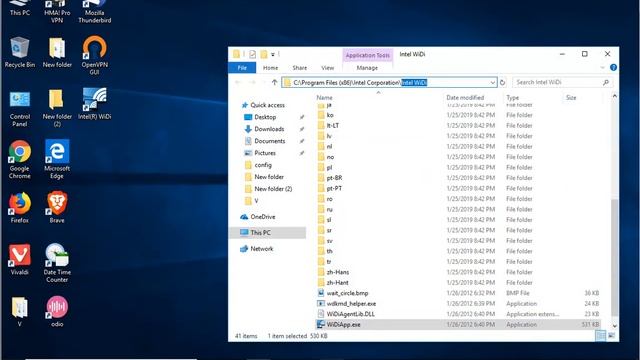This screenshot has height=360, width=640.
Task: Click Explorer Help question mark icon
Action: pos(613,67)
